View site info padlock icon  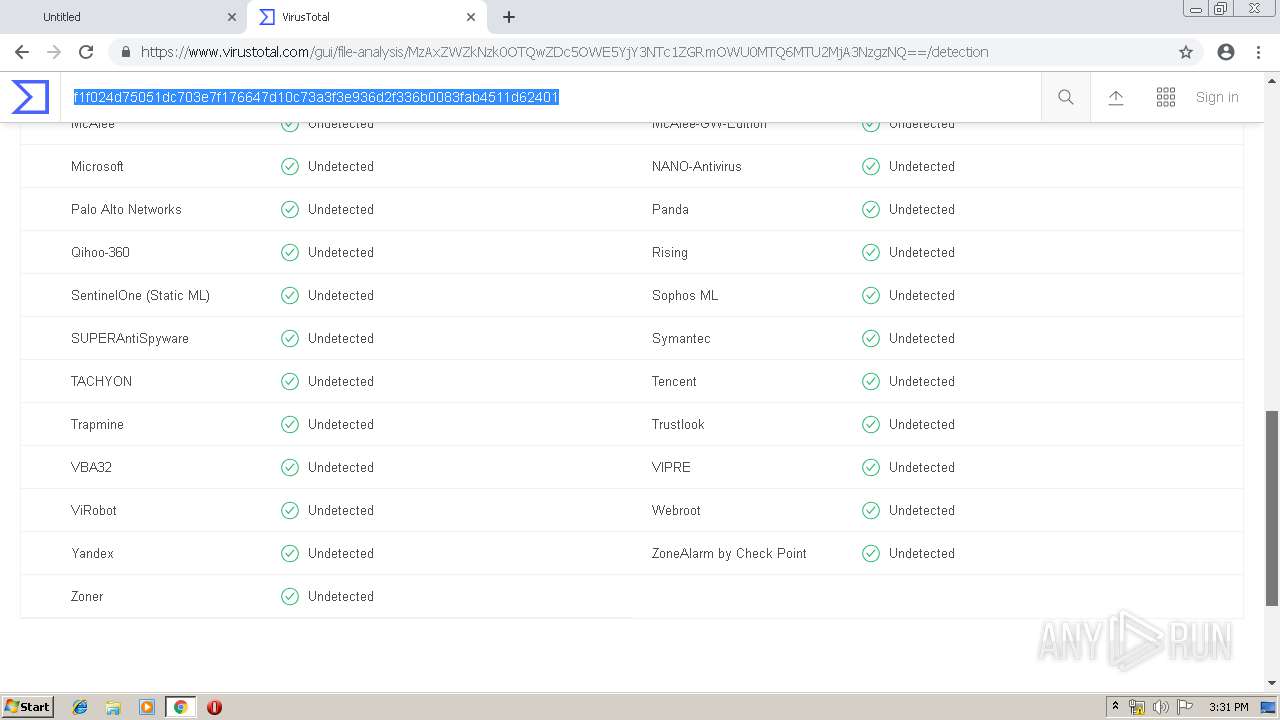tap(125, 52)
